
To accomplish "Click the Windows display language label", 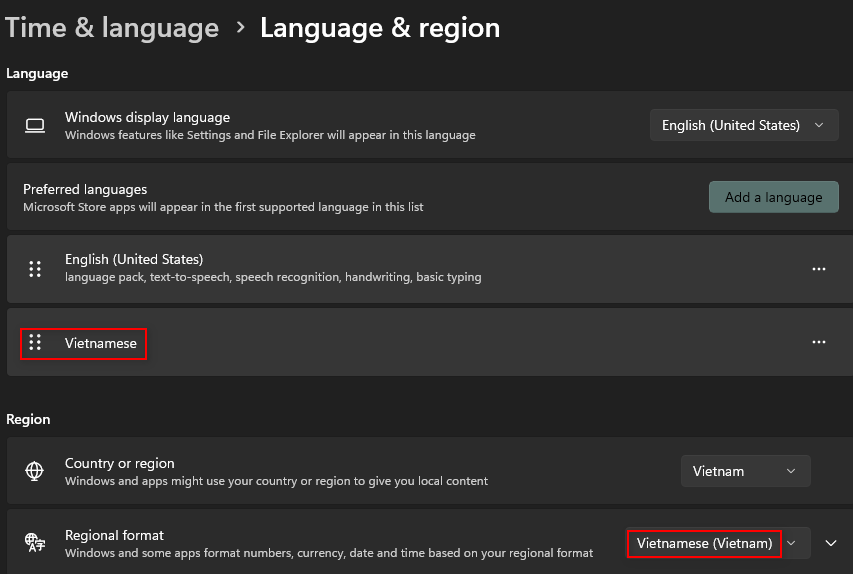I will [x=147, y=118].
